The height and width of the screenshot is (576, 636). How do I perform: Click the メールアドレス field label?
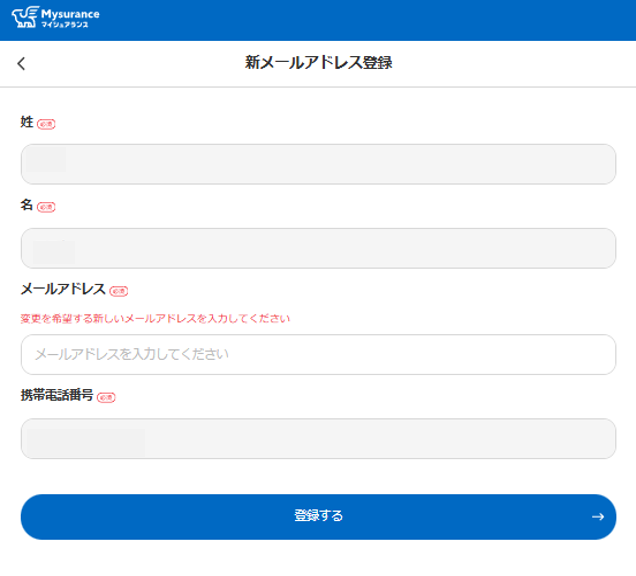tap(63, 289)
